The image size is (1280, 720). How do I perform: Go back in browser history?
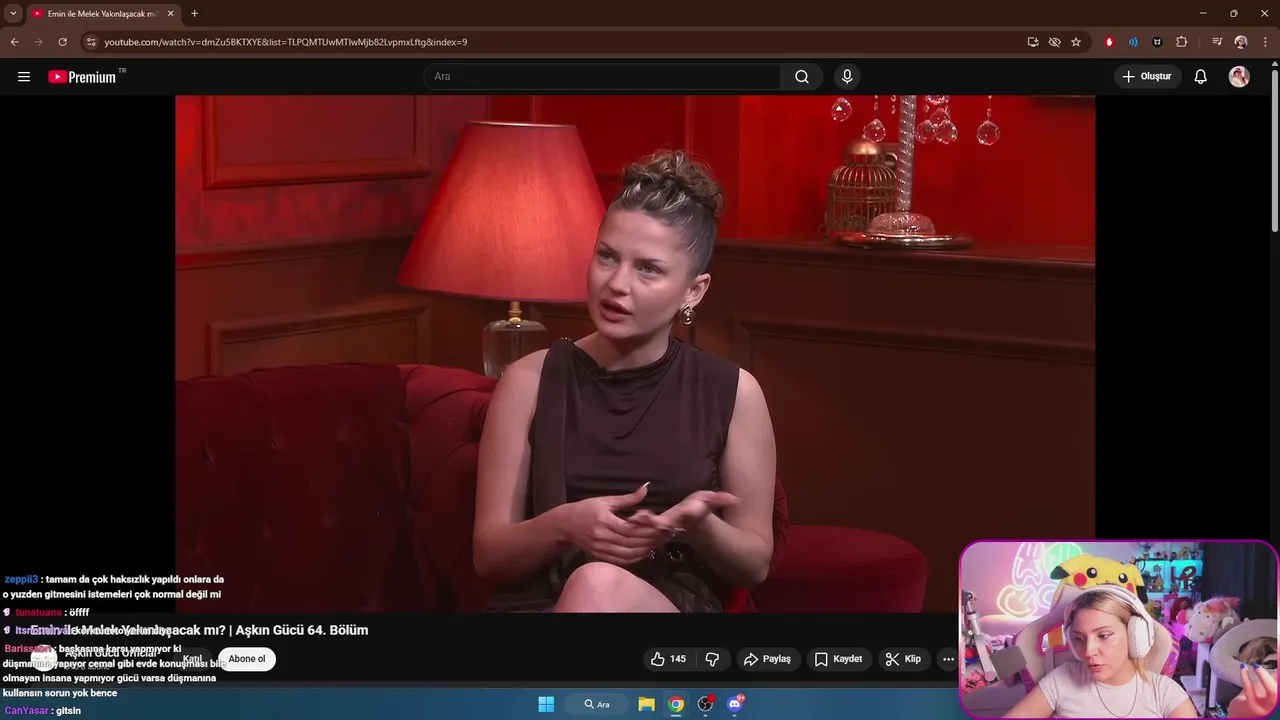14,42
